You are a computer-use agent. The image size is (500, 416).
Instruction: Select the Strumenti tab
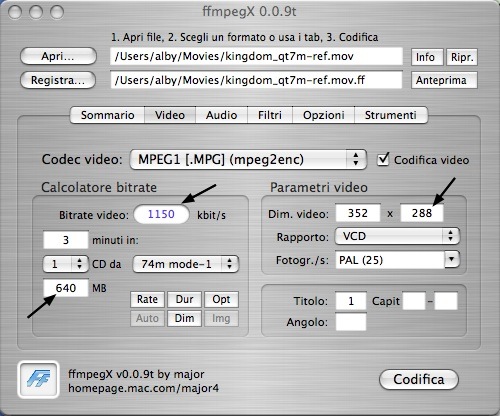[x=390, y=115]
